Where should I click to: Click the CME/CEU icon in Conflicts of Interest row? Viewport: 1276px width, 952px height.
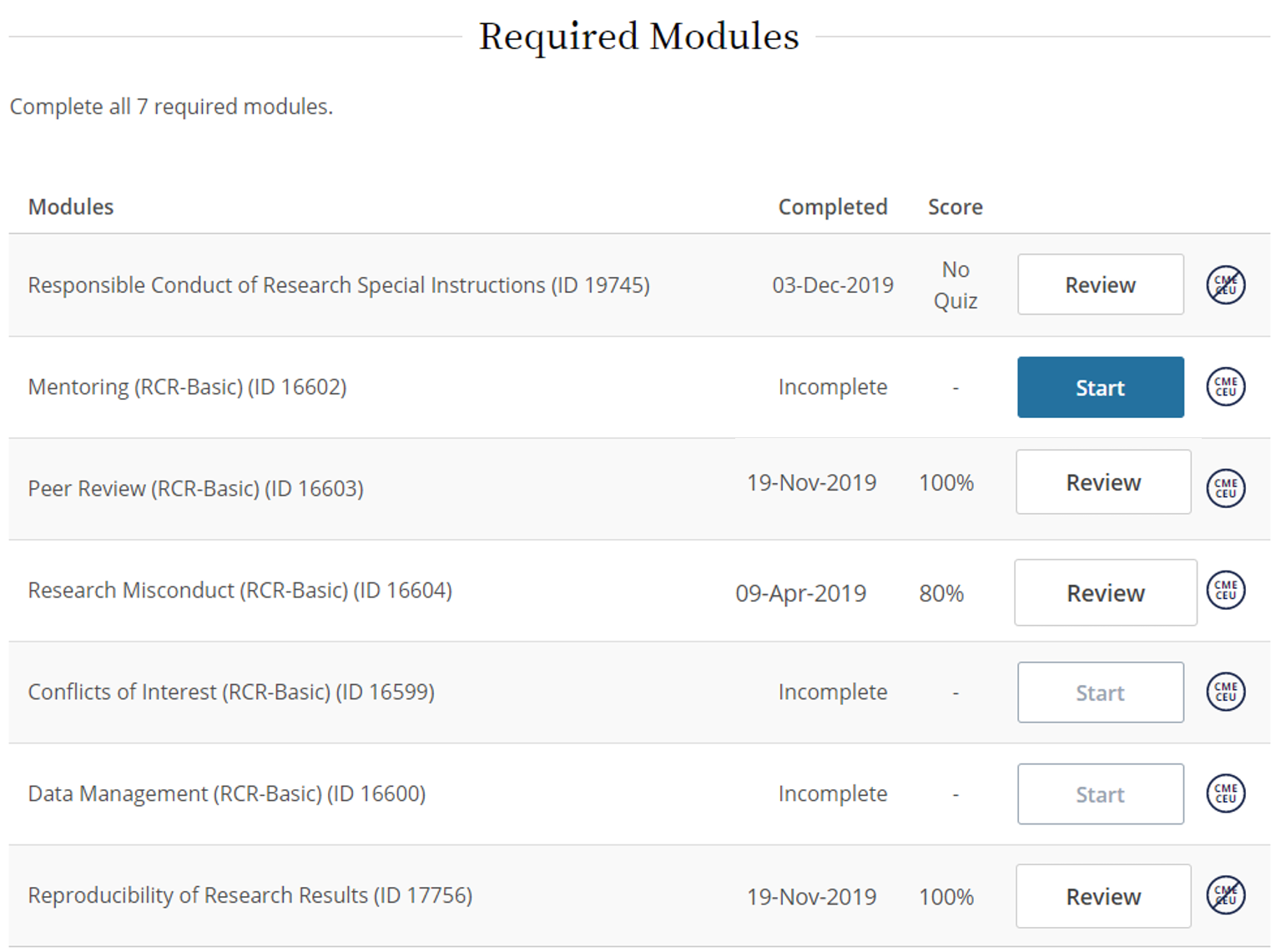point(1225,692)
